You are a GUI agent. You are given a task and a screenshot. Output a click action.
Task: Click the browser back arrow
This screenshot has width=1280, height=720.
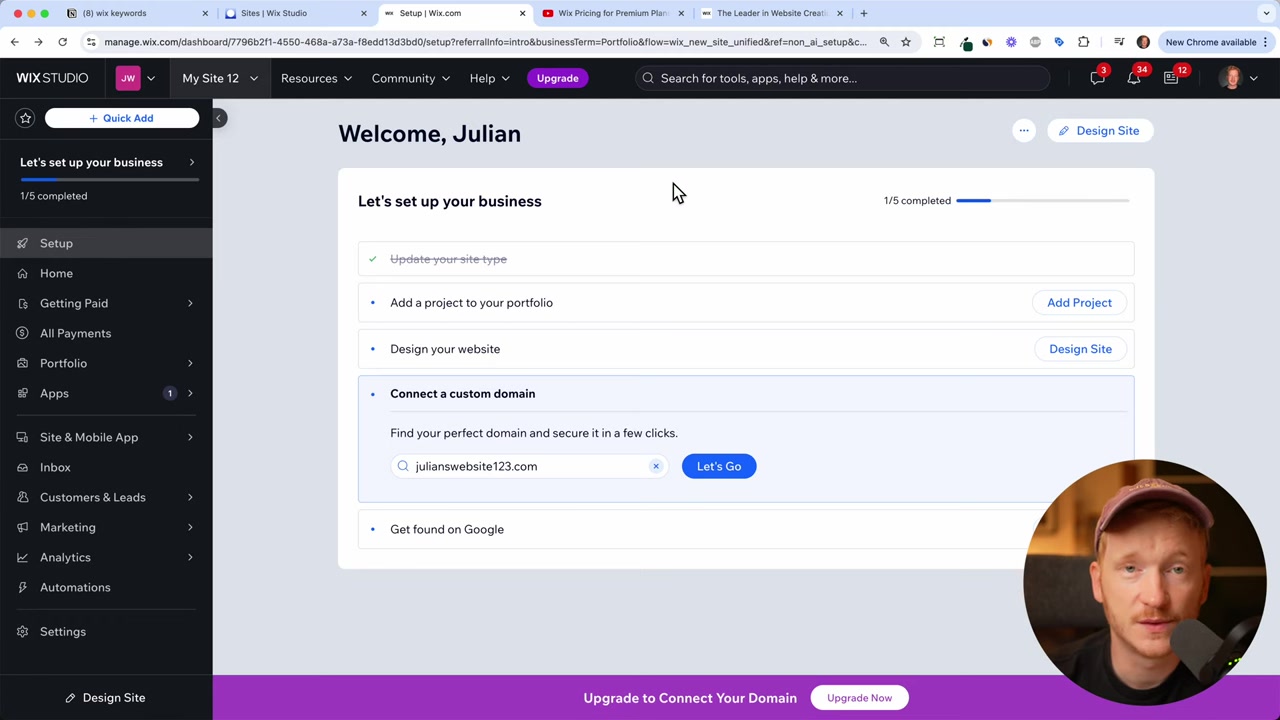click(x=14, y=42)
